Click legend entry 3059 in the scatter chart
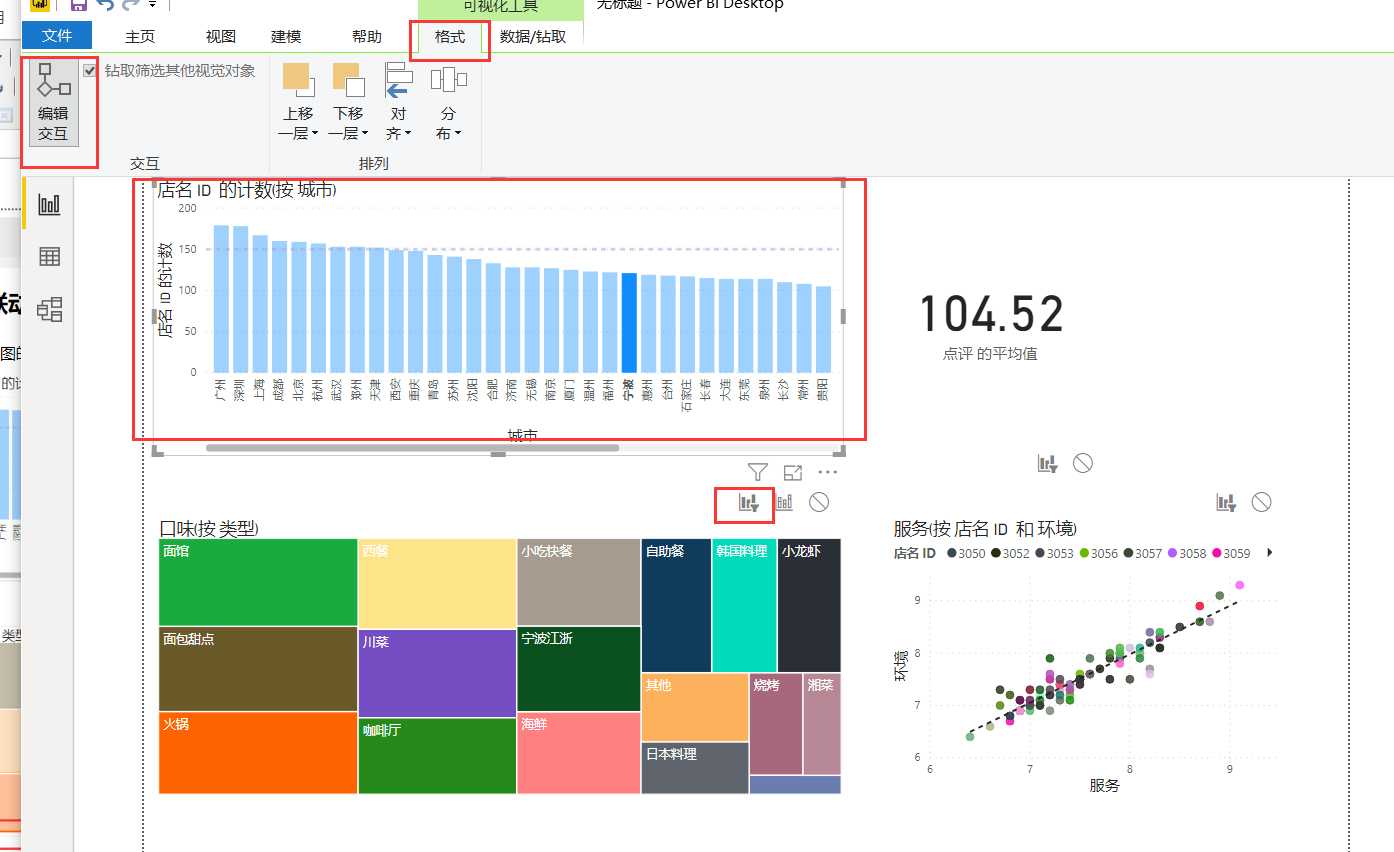The image size is (1394, 852). (1230, 553)
